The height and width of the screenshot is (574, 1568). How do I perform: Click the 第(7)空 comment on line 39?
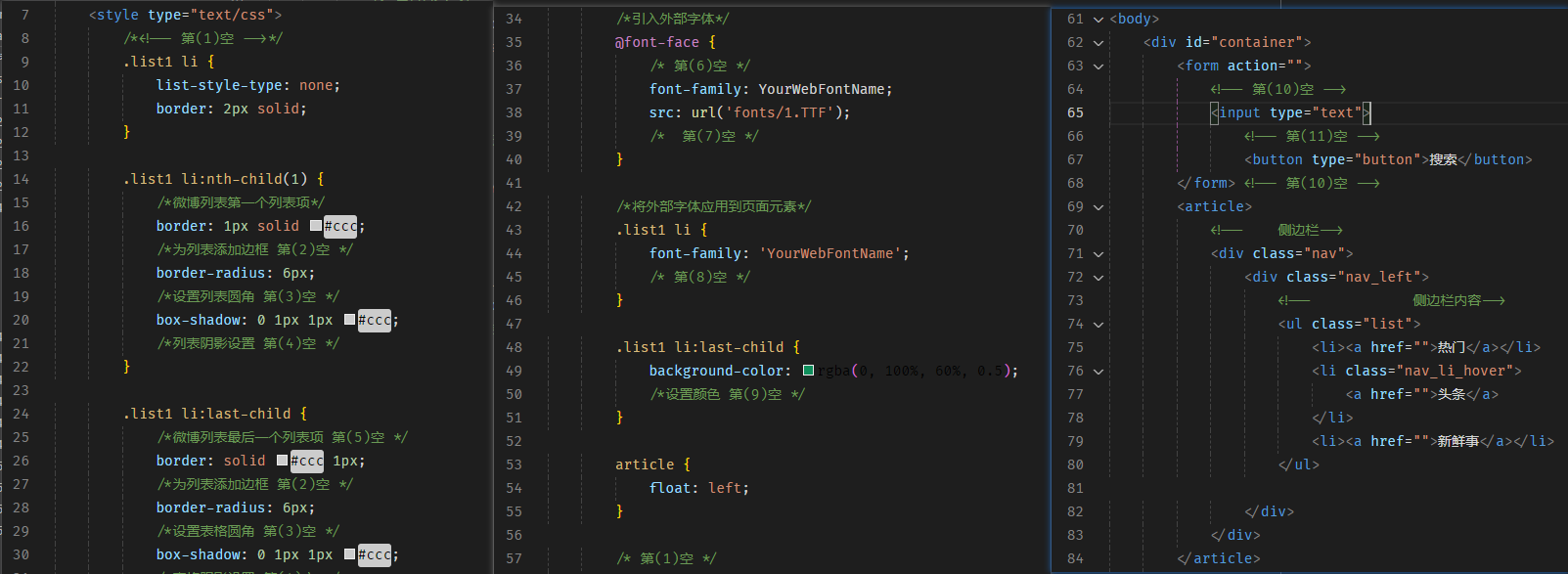point(703,136)
